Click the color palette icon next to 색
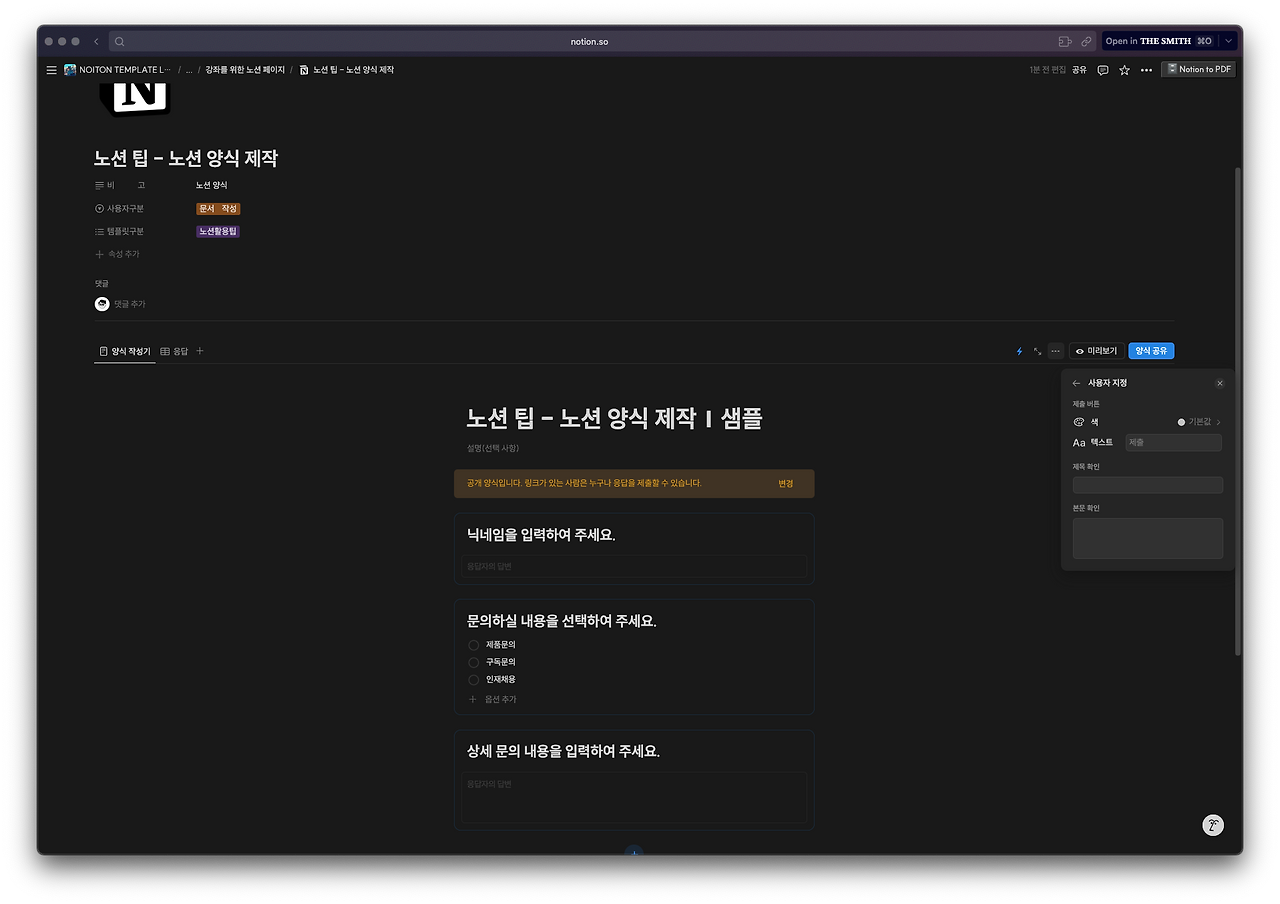The height and width of the screenshot is (904, 1280). pyautogui.click(x=1079, y=421)
